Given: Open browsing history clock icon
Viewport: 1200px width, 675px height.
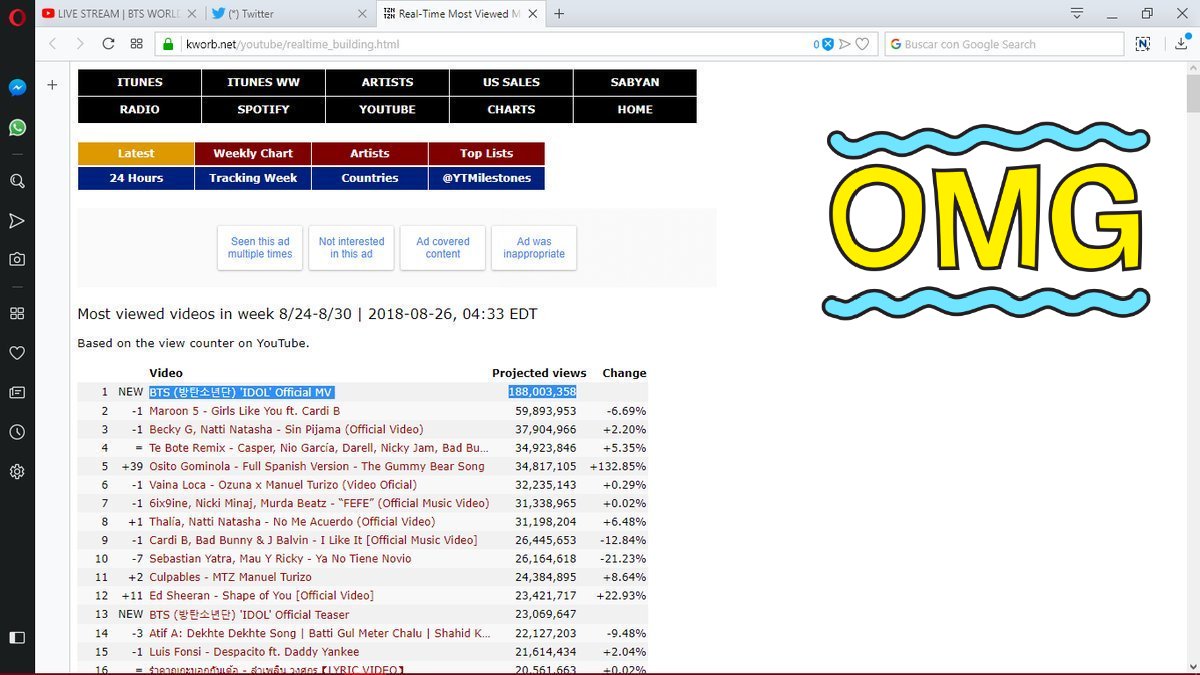Looking at the screenshot, I should (x=17, y=432).
